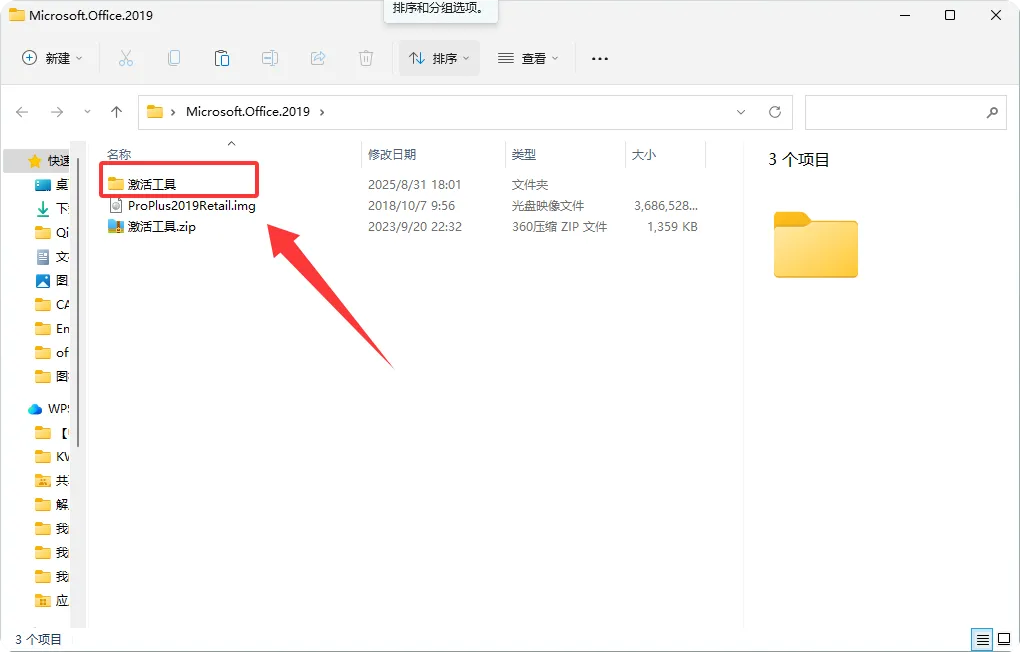The width and height of the screenshot is (1020, 652).
Task: Open the KV folder in sidebar
Action: [51, 457]
